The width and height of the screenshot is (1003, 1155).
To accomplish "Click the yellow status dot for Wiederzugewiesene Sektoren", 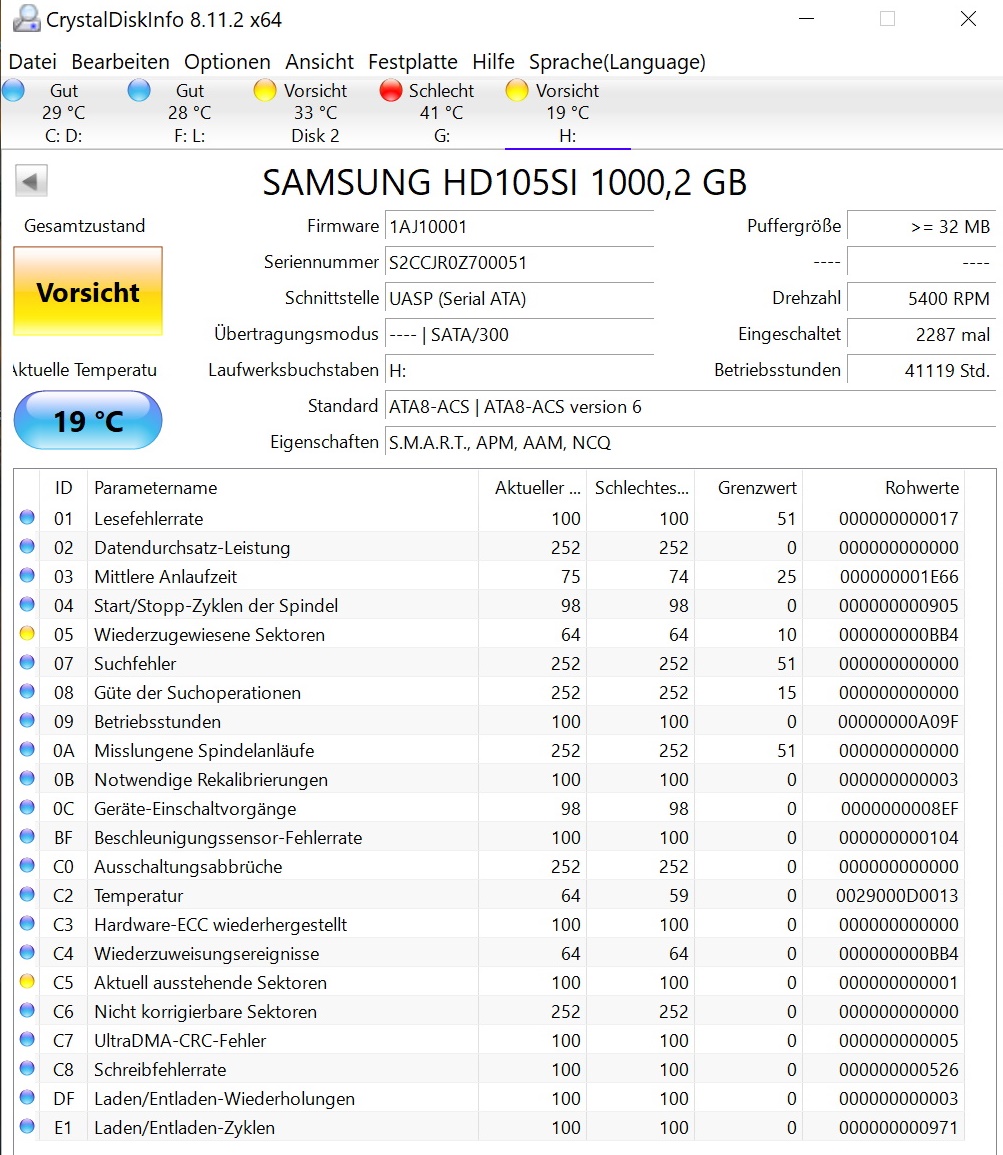I will [27, 633].
